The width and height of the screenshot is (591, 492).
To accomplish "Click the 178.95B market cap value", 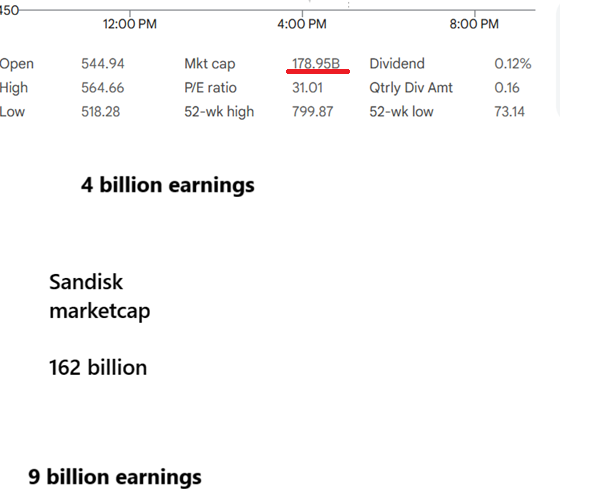I will [316, 63].
